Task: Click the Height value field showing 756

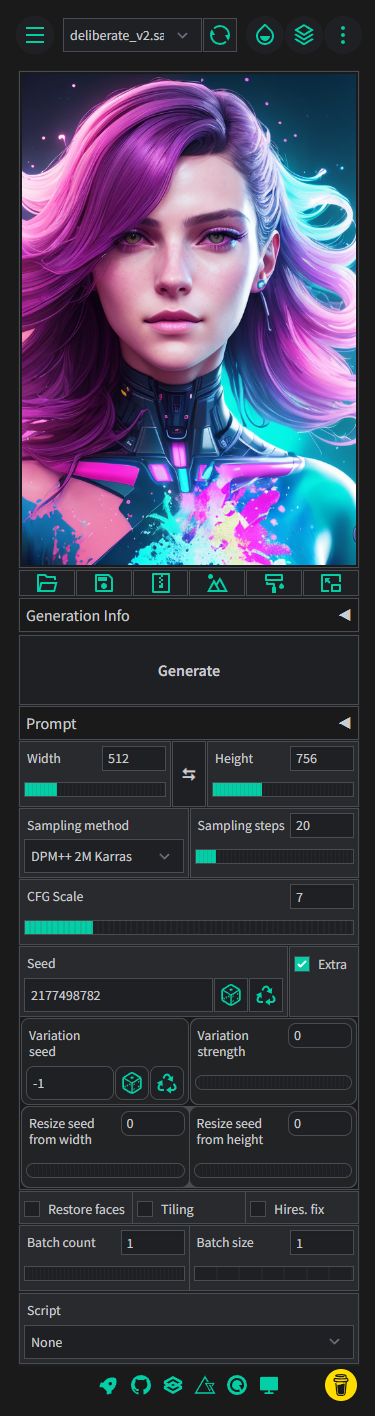Action: (322, 758)
